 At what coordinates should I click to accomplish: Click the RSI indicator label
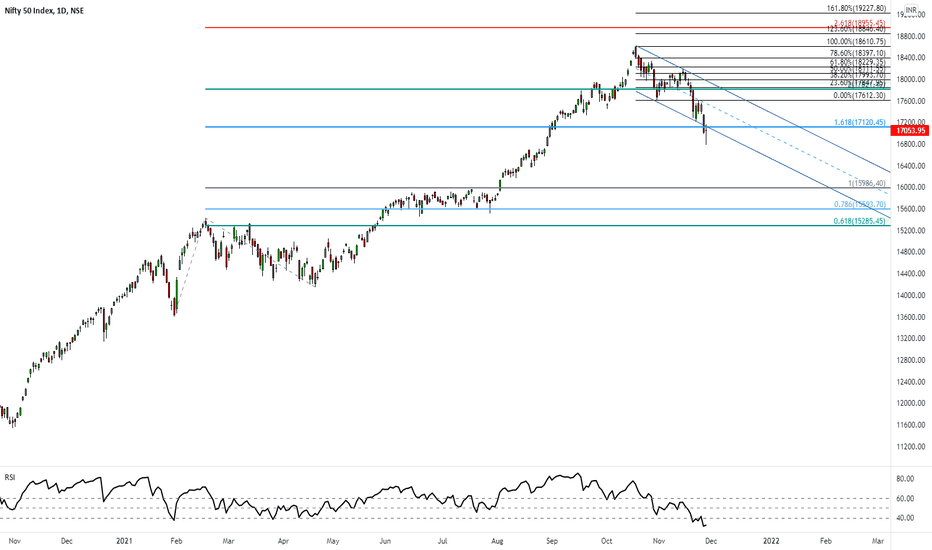[x=10, y=477]
